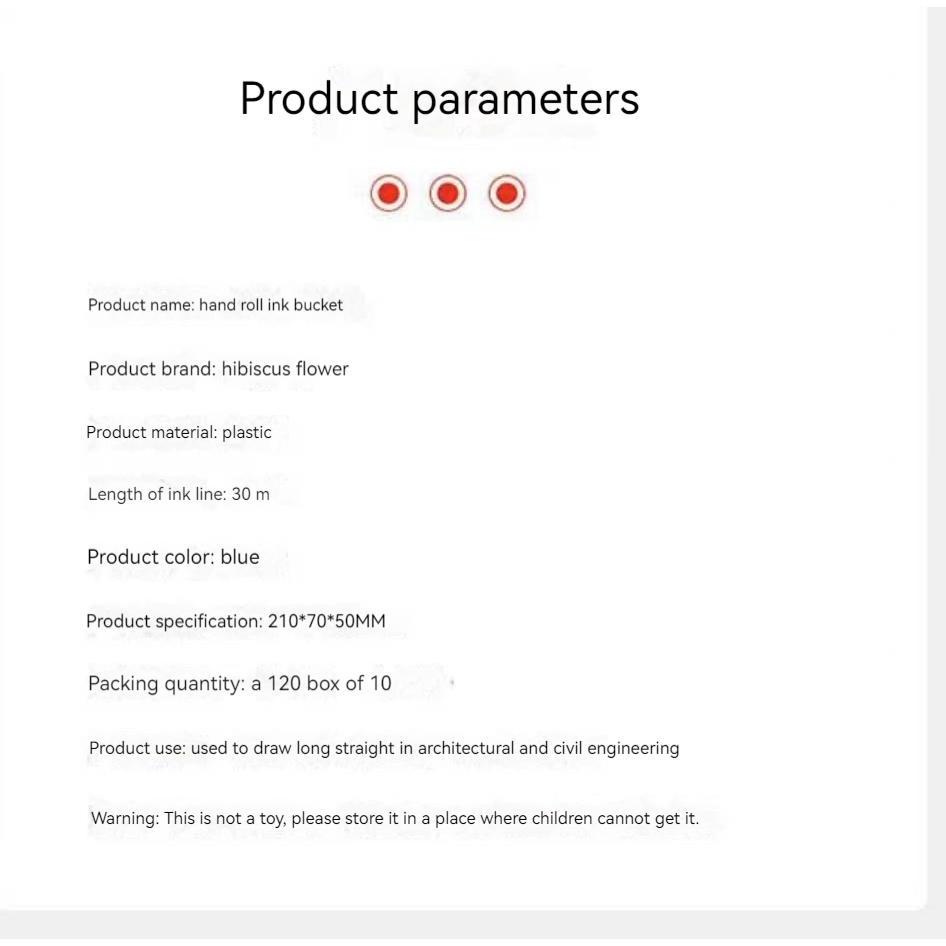Viewport: 946px width, 946px height.
Task: Select the "a 120 box of 10" value
Action: point(321,684)
